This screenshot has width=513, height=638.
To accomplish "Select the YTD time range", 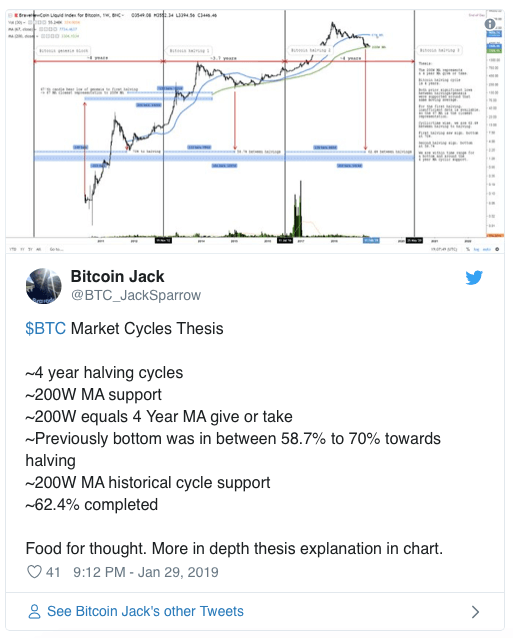I will click(13, 249).
